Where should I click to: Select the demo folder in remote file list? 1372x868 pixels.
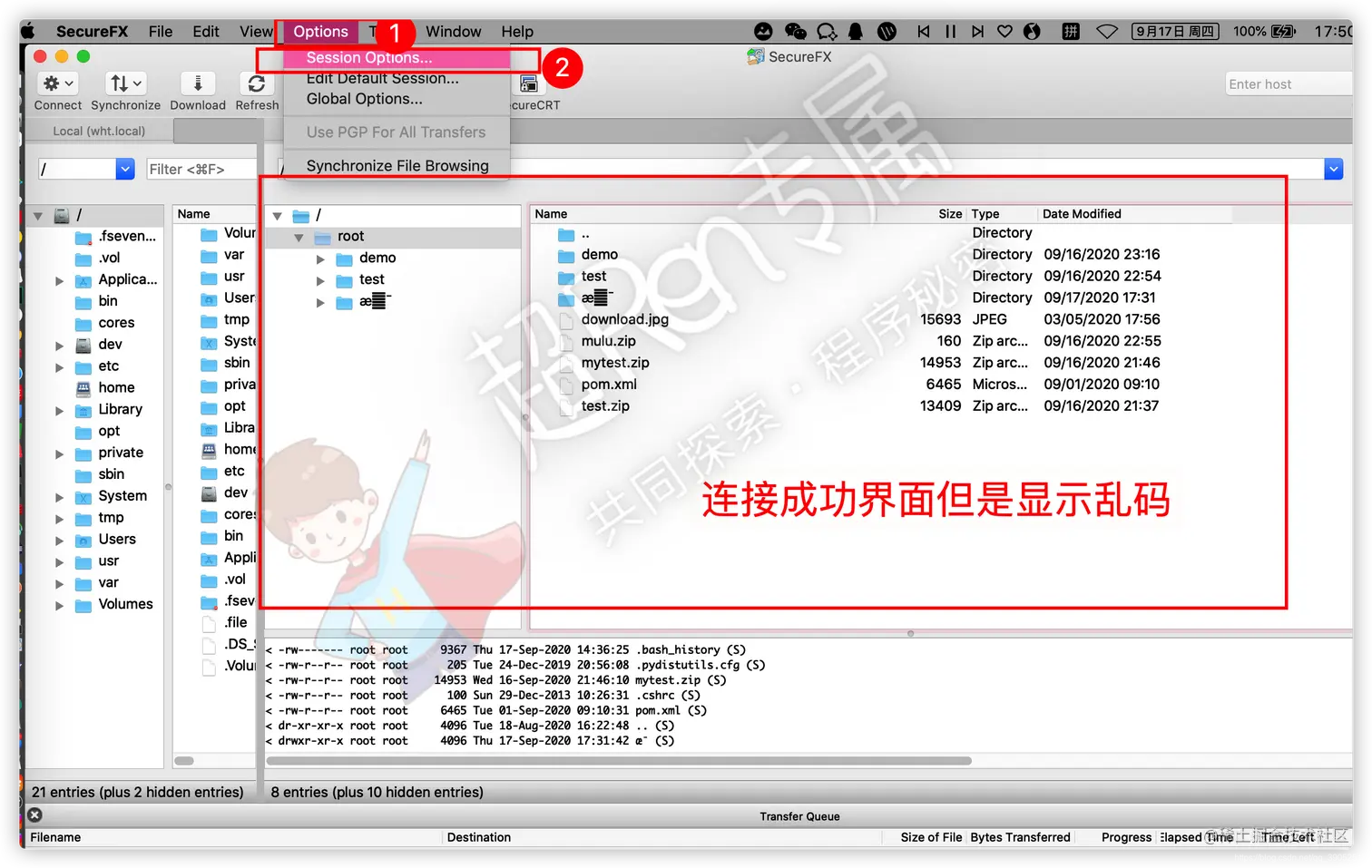[x=599, y=255]
